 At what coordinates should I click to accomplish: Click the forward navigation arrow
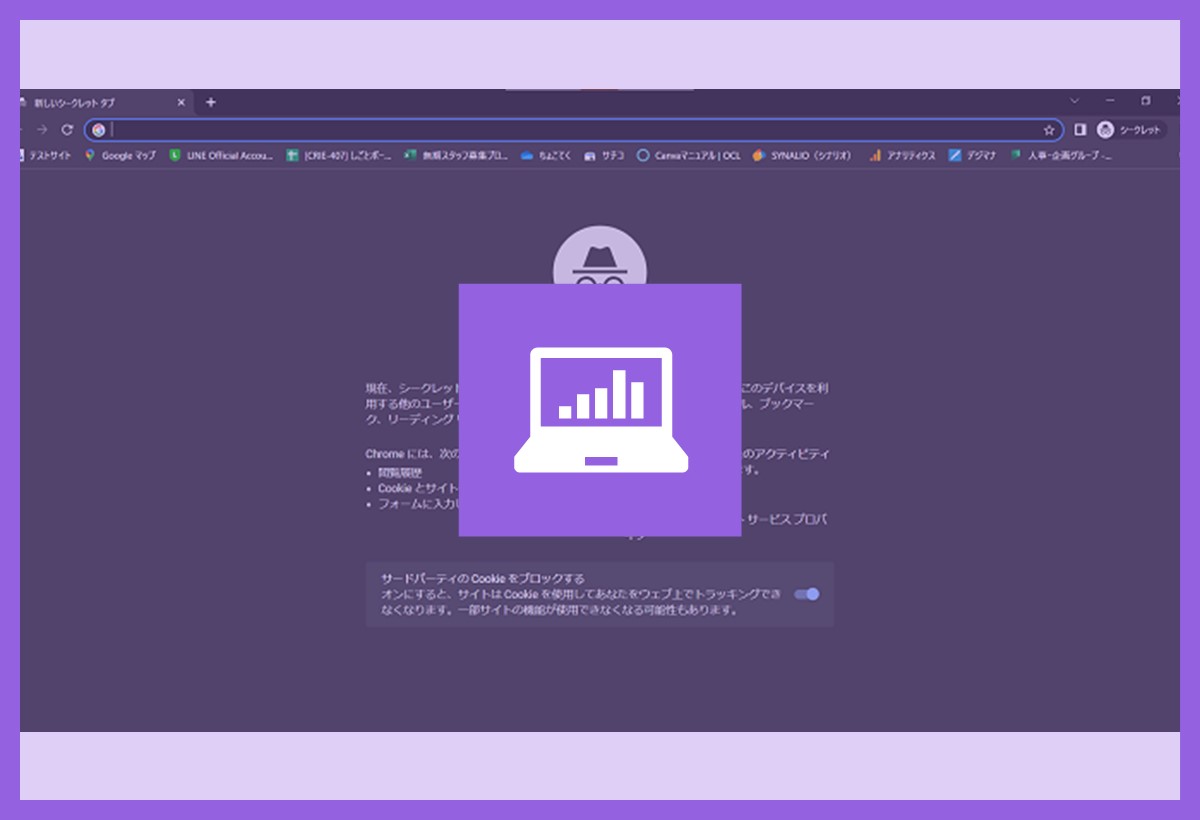coord(42,130)
